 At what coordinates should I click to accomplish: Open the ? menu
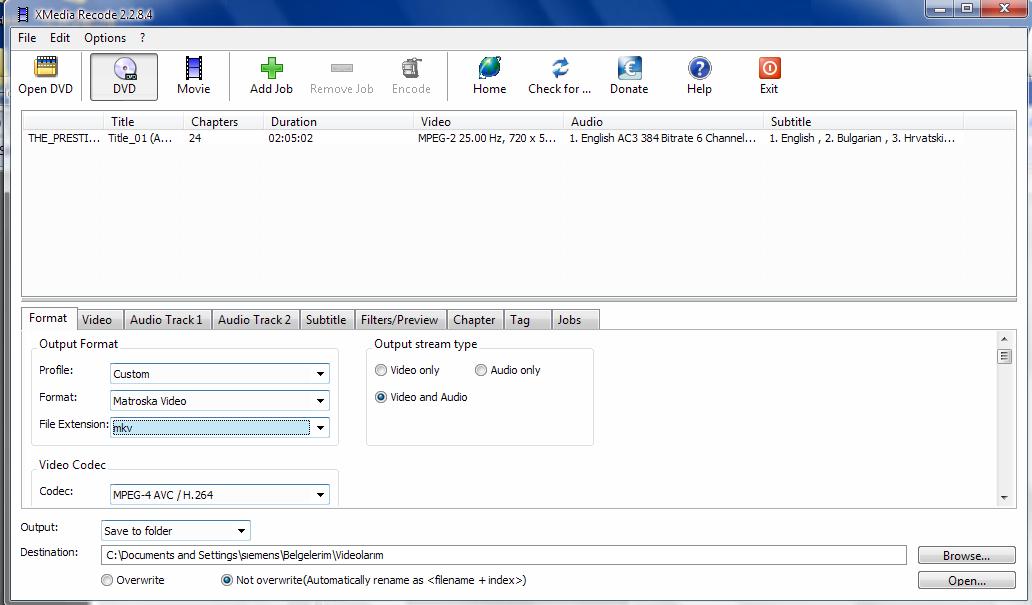coord(142,38)
